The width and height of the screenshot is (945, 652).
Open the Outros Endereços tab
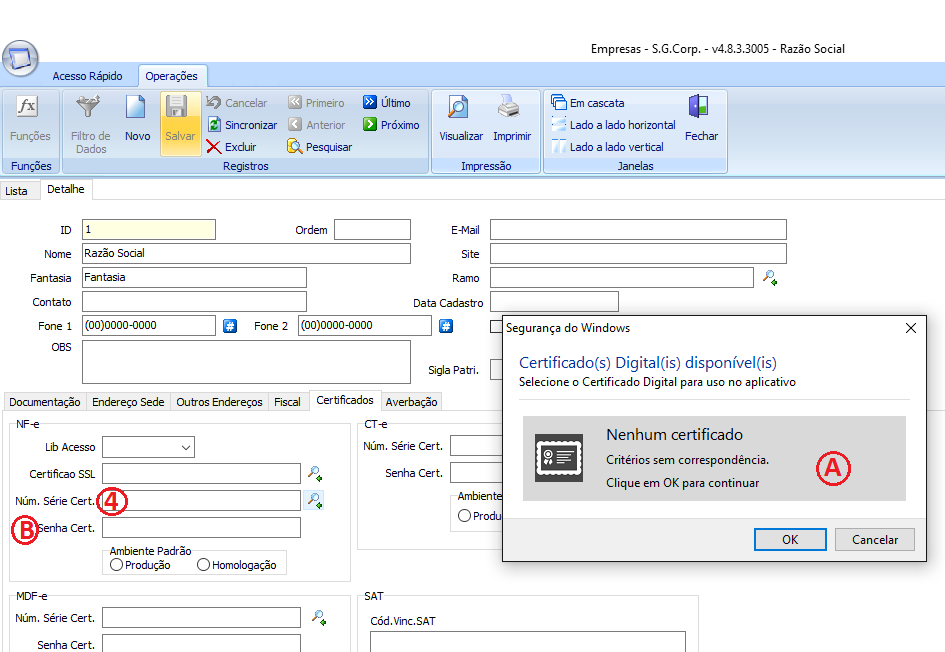[x=219, y=402]
